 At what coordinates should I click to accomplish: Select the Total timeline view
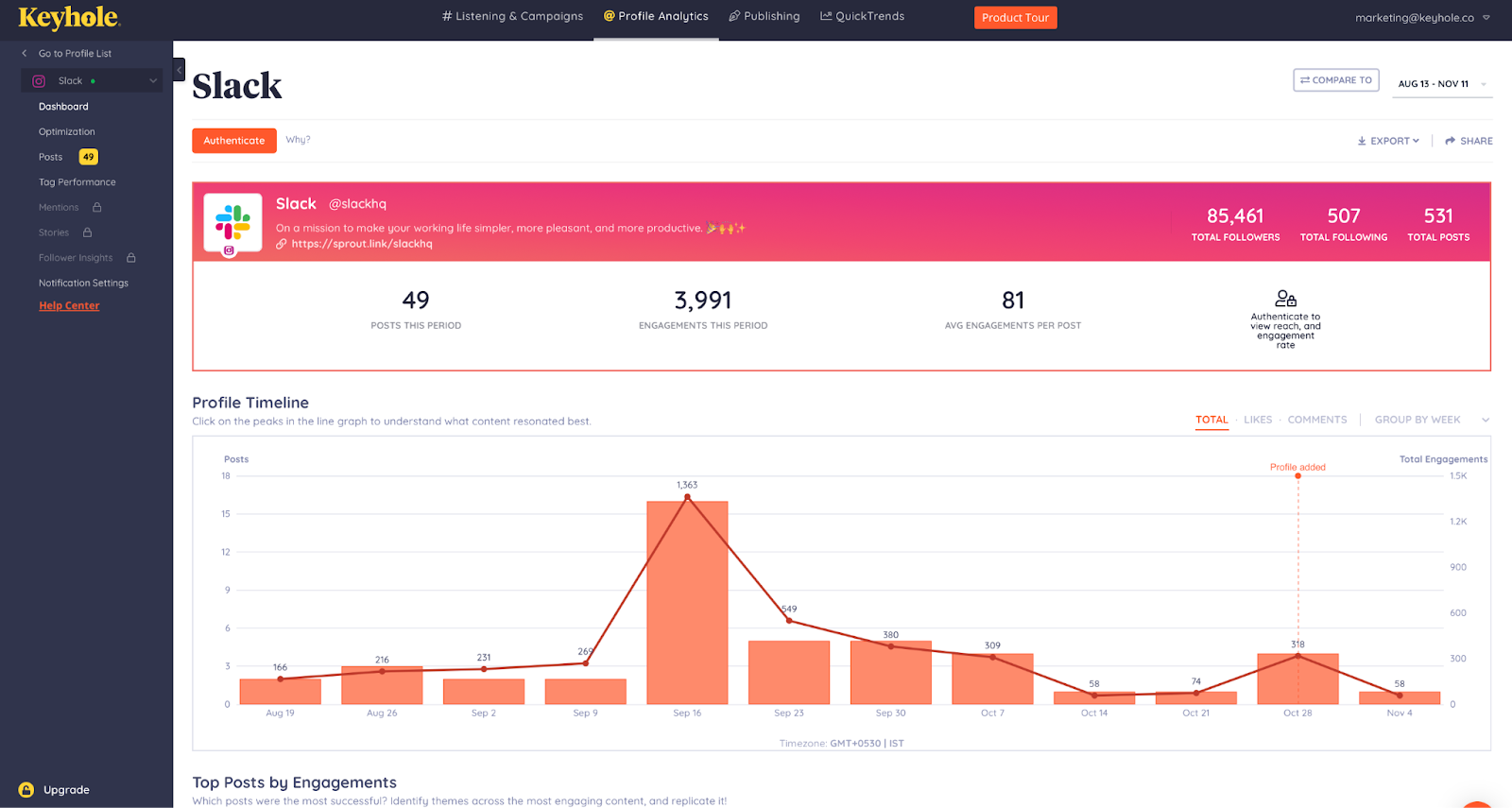tap(1211, 420)
